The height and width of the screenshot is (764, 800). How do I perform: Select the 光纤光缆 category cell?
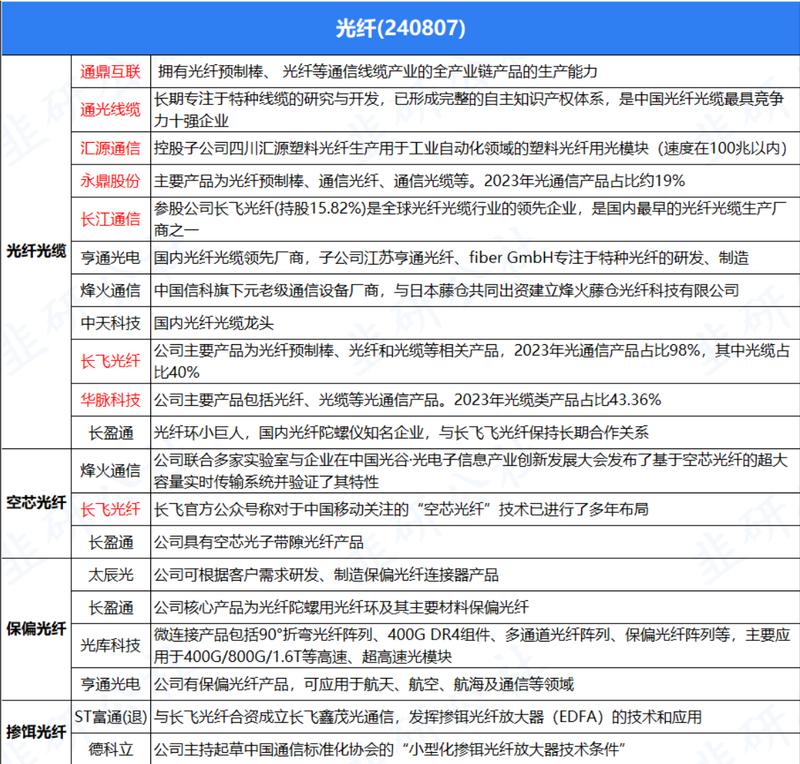36,251
